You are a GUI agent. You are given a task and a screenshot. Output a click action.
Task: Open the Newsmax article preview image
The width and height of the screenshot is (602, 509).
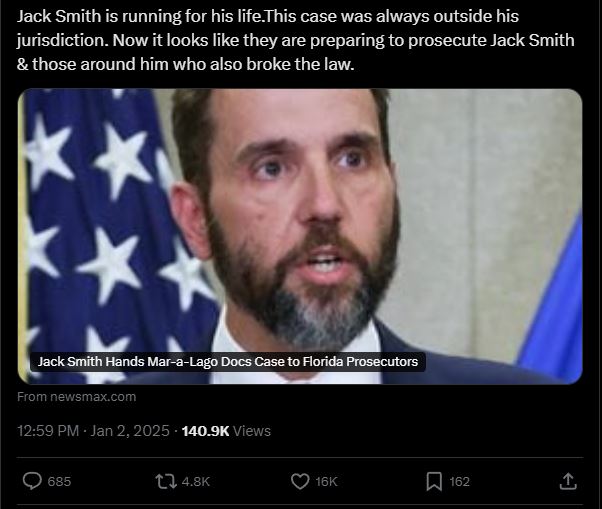300,236
